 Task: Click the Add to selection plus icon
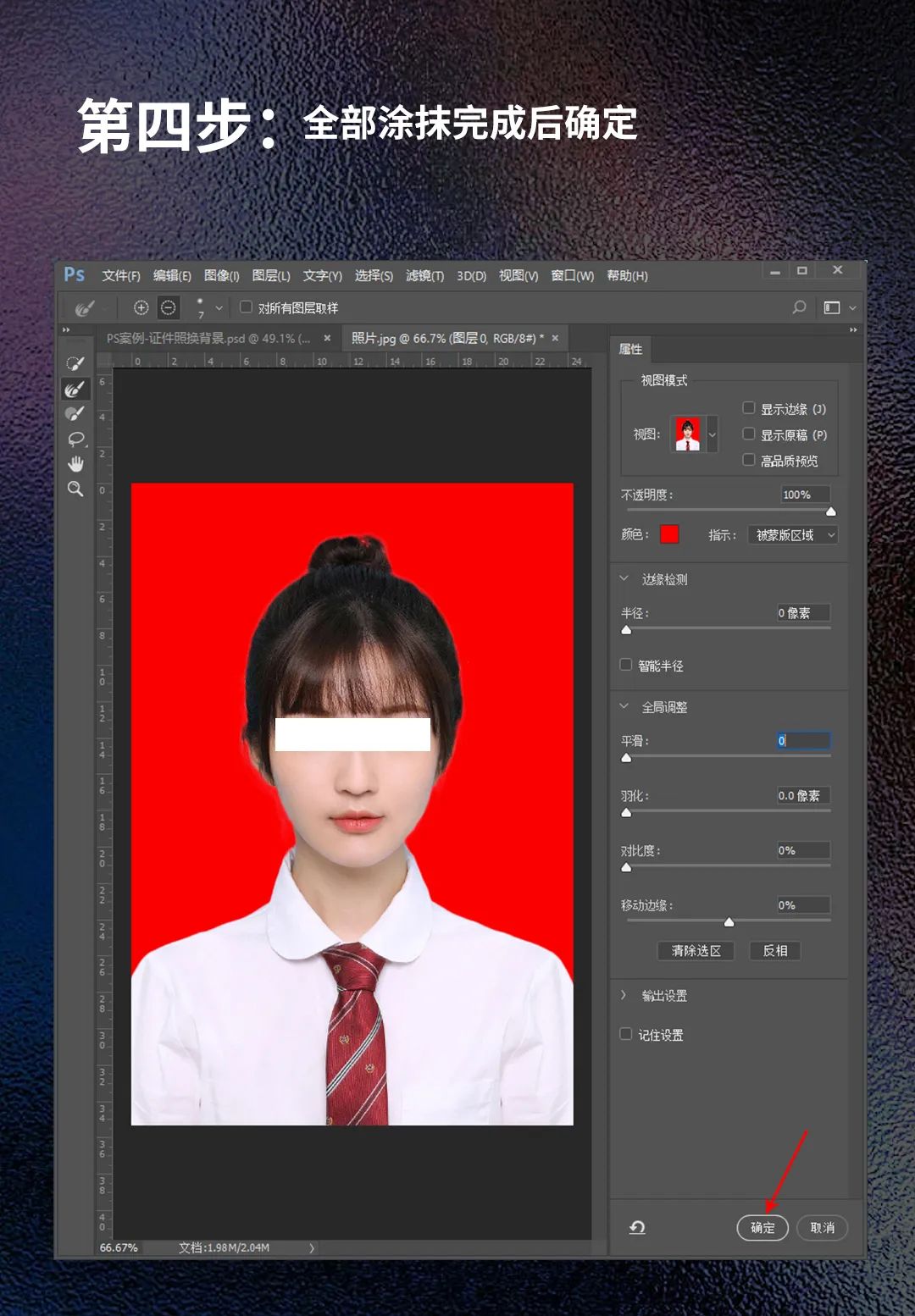point(141,308)
